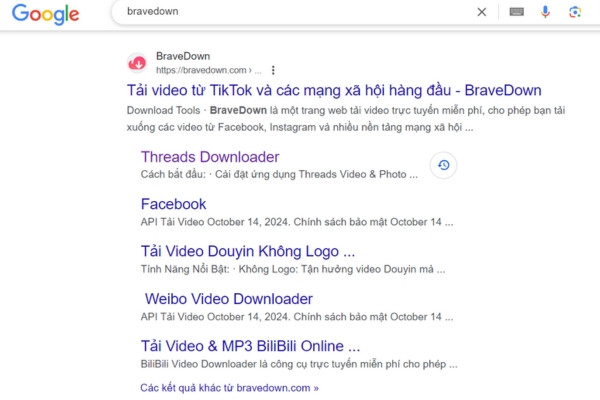Click the 'BiliBili Video Downloader là công cụ' description
Screen dimensions: 600x400
(299, 364)
